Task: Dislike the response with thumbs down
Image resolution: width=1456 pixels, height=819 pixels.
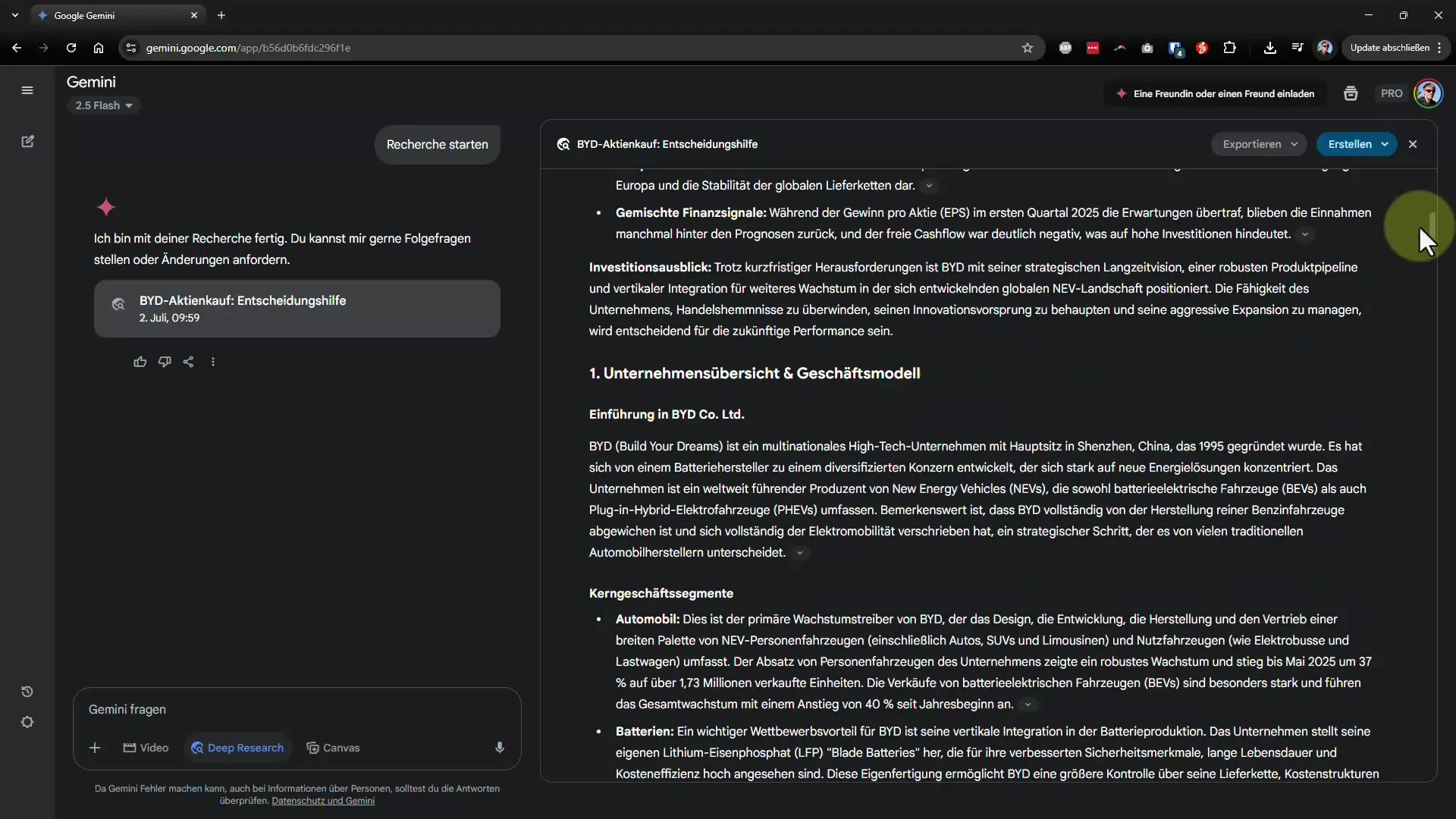Action: [x=165, y=362]
